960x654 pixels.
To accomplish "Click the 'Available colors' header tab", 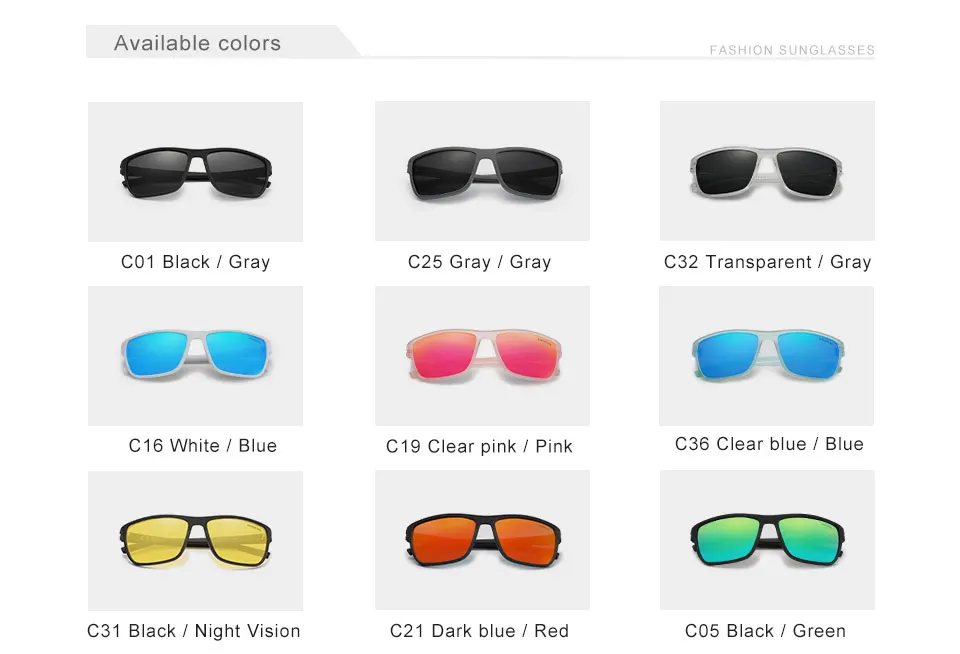I will coord(198,43).
